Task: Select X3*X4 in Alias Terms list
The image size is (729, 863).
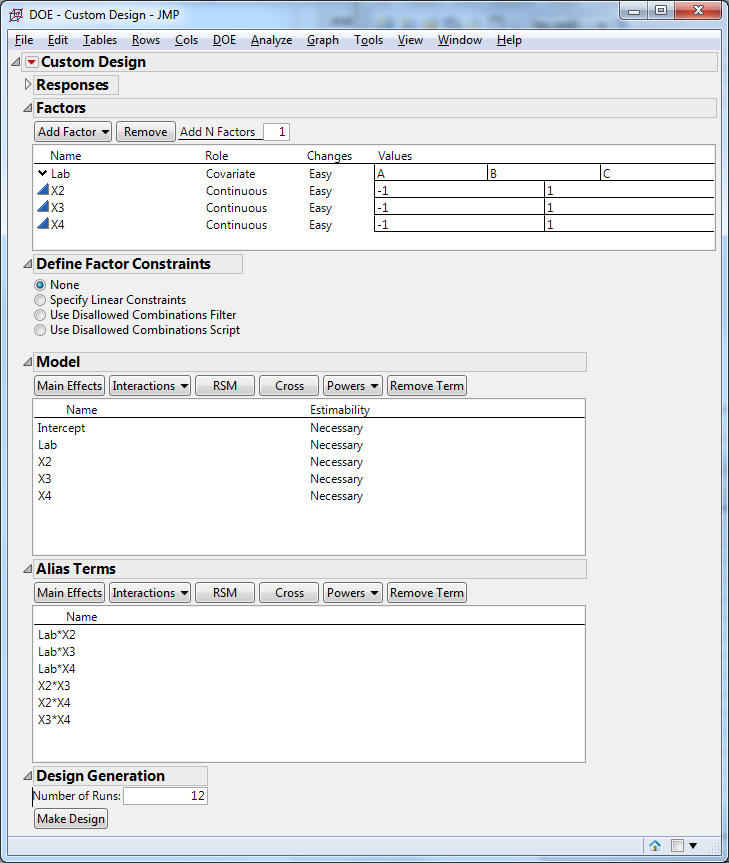Action: [x=54, y=720]
